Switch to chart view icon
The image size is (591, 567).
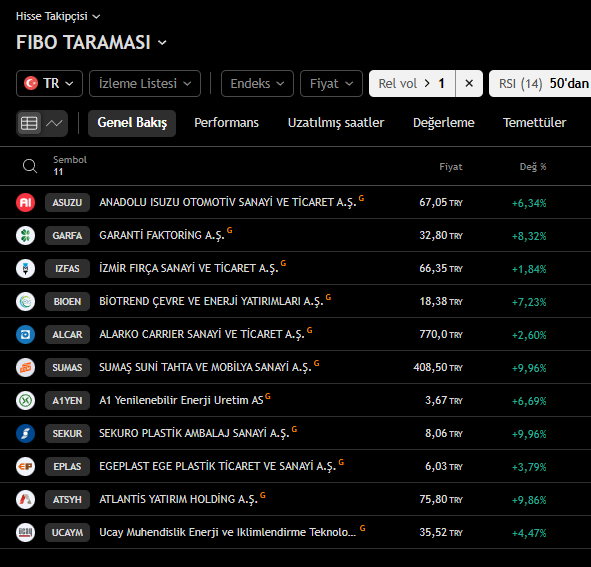(54, 123)
